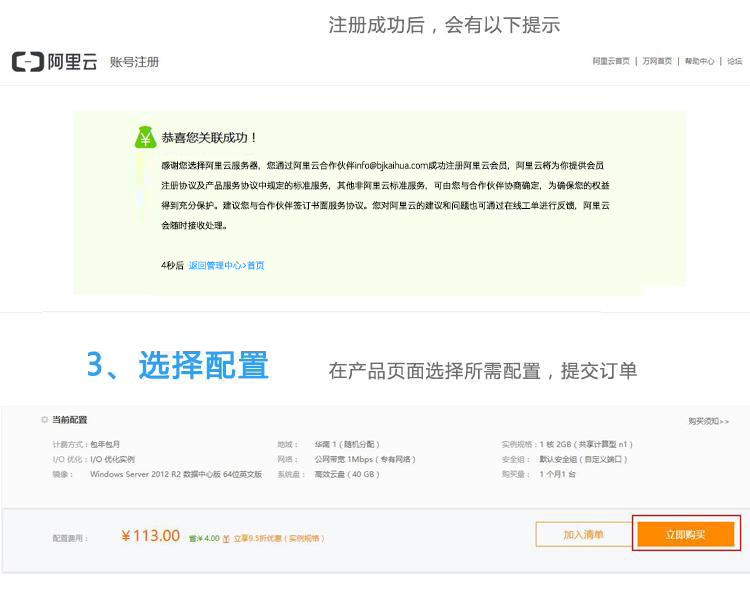Click the 计费方式 label
Image resolution: width=750 pixels, height=609 pixels.
point(70,444)
